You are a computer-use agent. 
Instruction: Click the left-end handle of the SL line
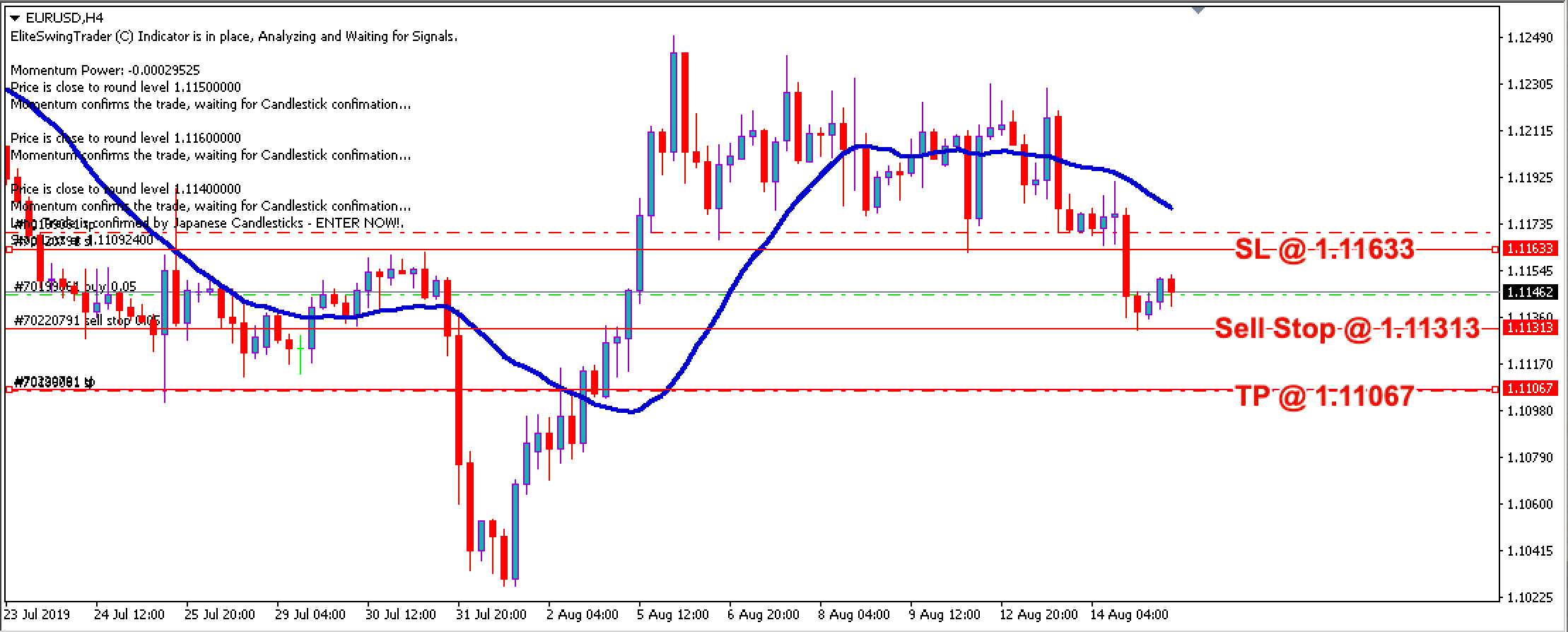[x=9, y=250]
